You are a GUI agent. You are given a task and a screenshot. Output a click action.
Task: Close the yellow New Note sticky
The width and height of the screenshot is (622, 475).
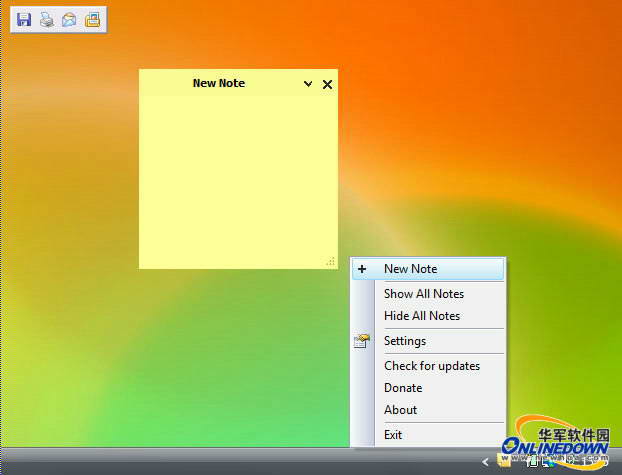[x=327, y=84]
